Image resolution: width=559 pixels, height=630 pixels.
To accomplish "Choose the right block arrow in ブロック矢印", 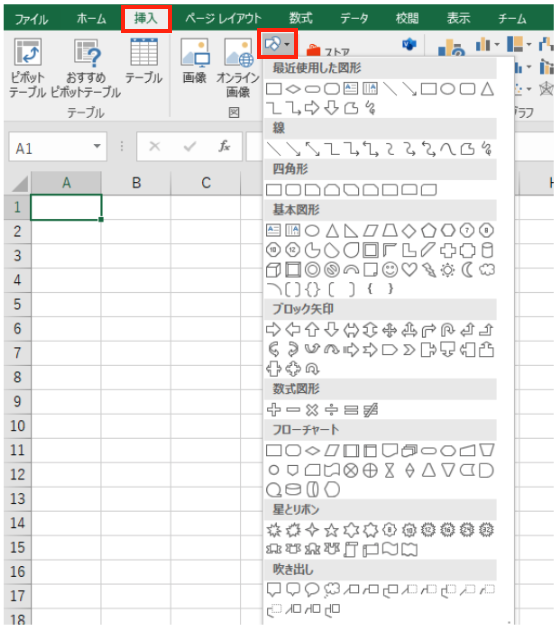I will pos(273,330).
